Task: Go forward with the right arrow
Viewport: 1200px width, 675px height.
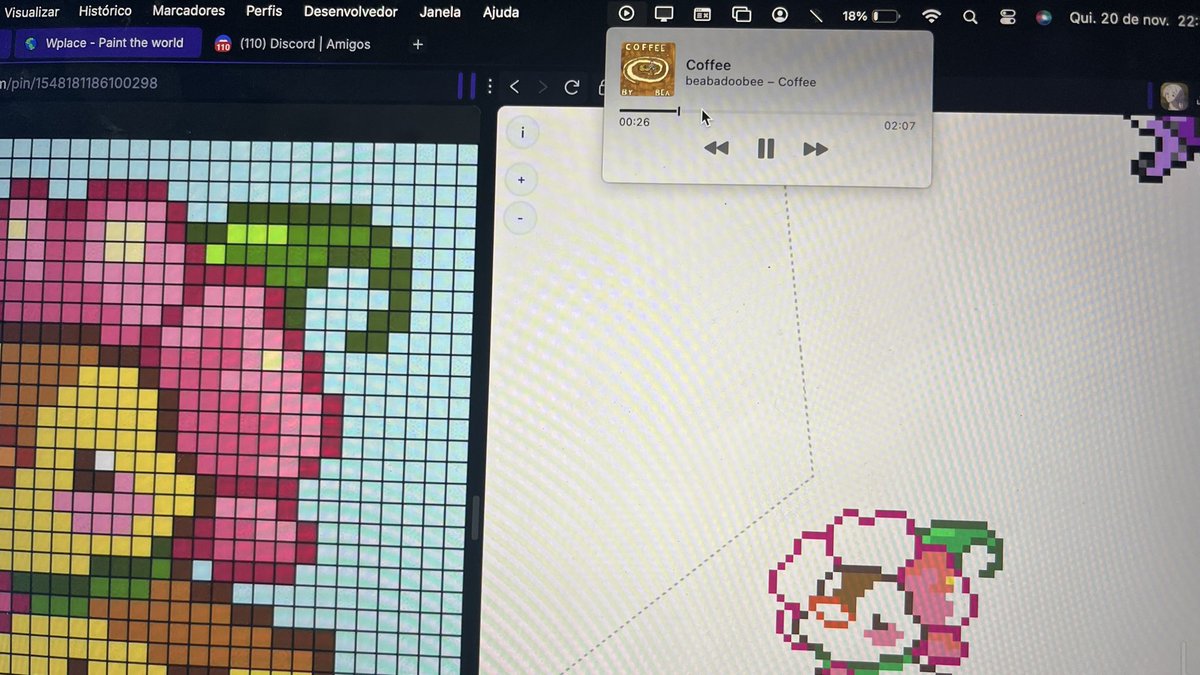Action: (543, 87)
